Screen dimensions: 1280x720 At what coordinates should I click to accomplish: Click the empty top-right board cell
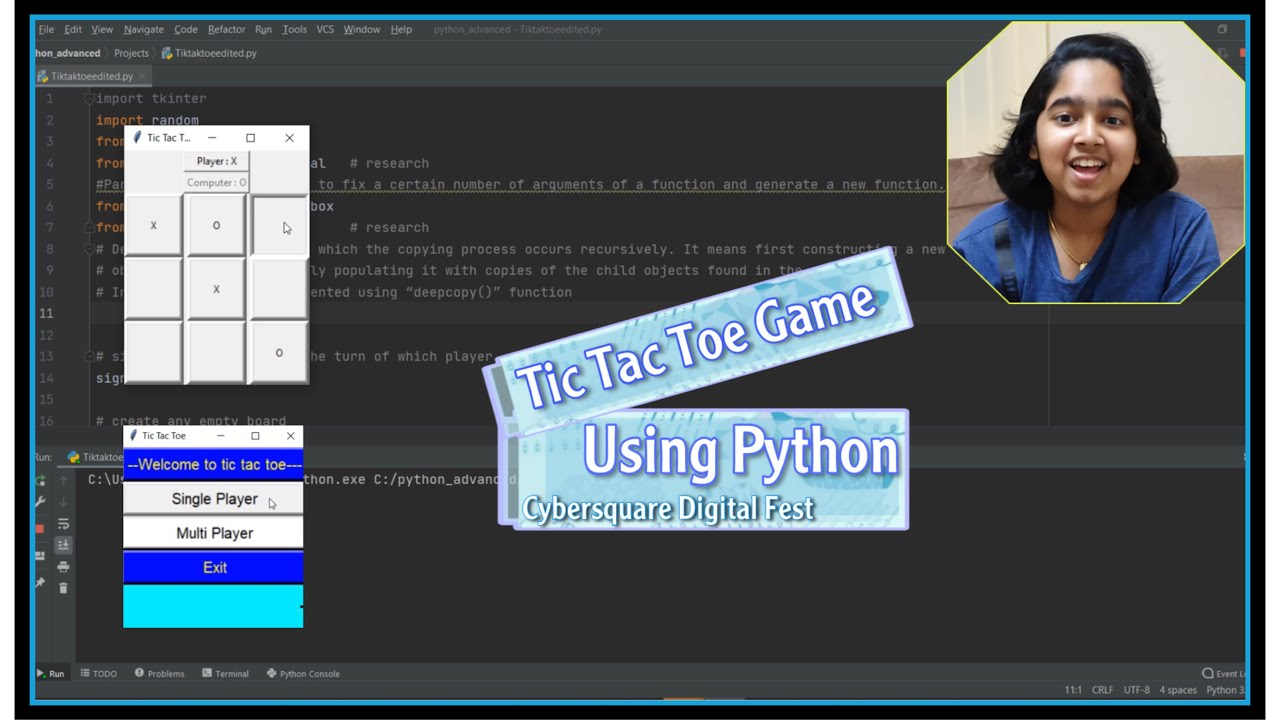pos(279,226)
